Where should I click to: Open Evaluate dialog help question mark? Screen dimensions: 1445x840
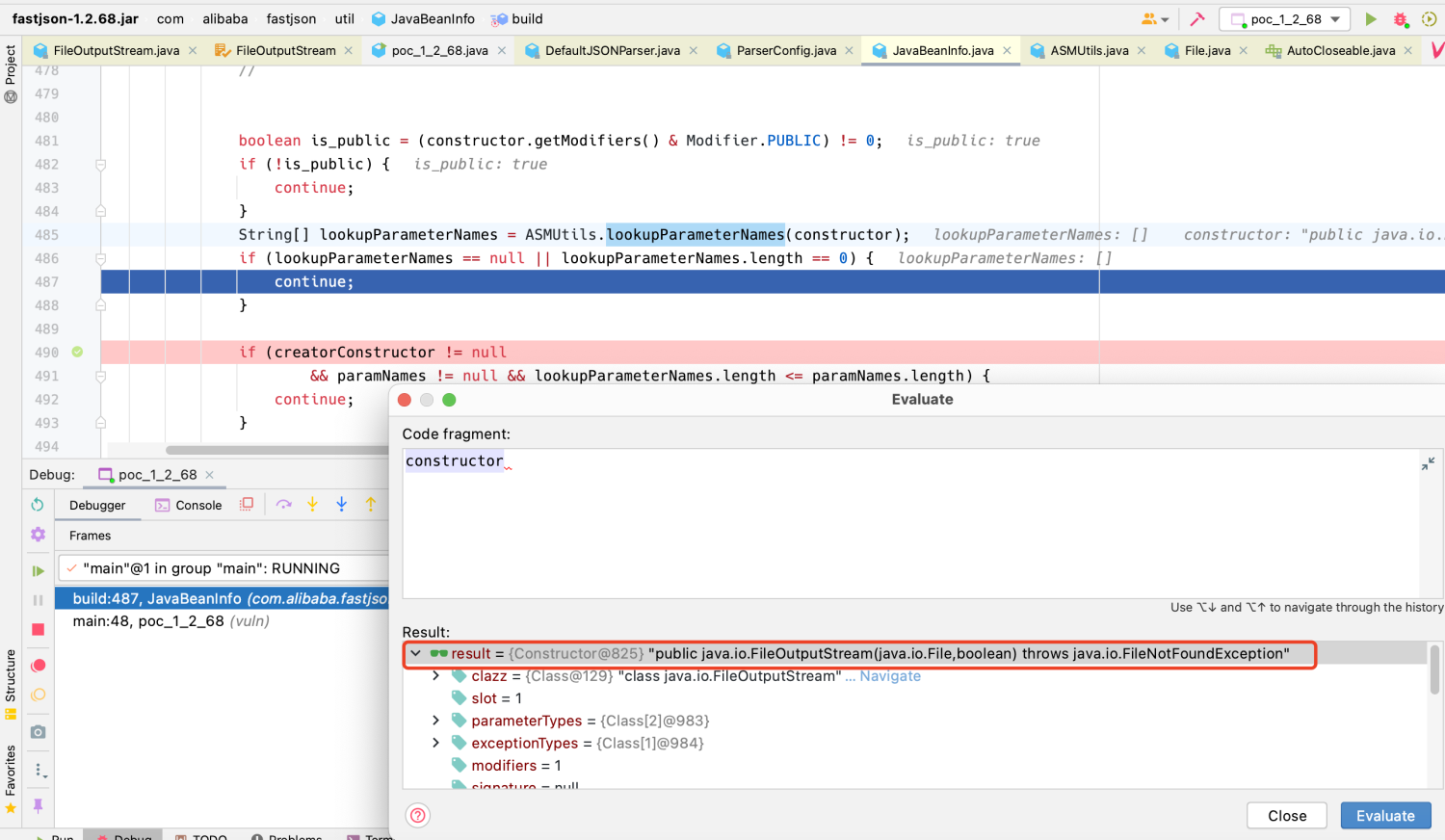click(418, 815)
